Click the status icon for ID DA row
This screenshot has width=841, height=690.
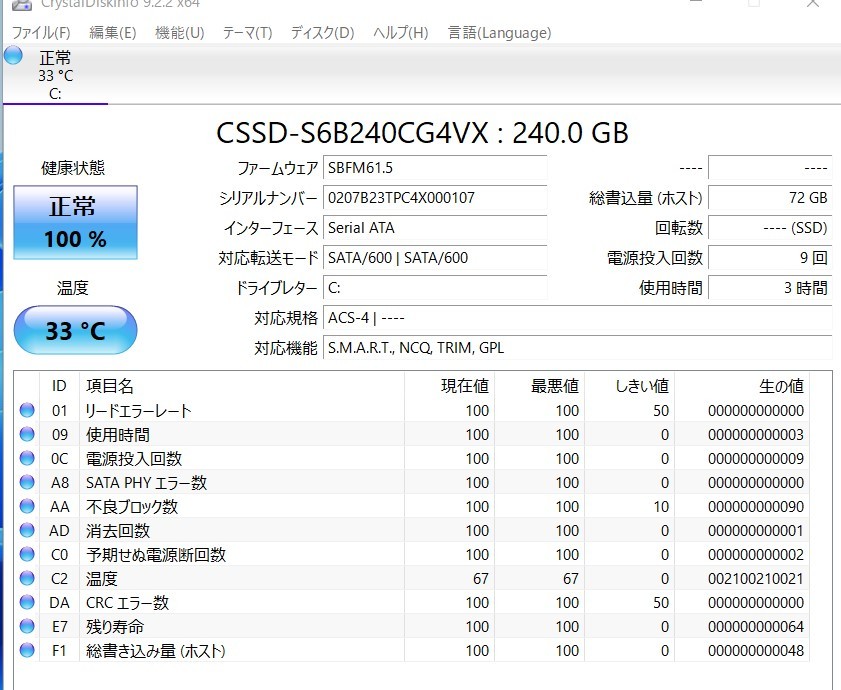pyautogui.click(x=27, y=602)
